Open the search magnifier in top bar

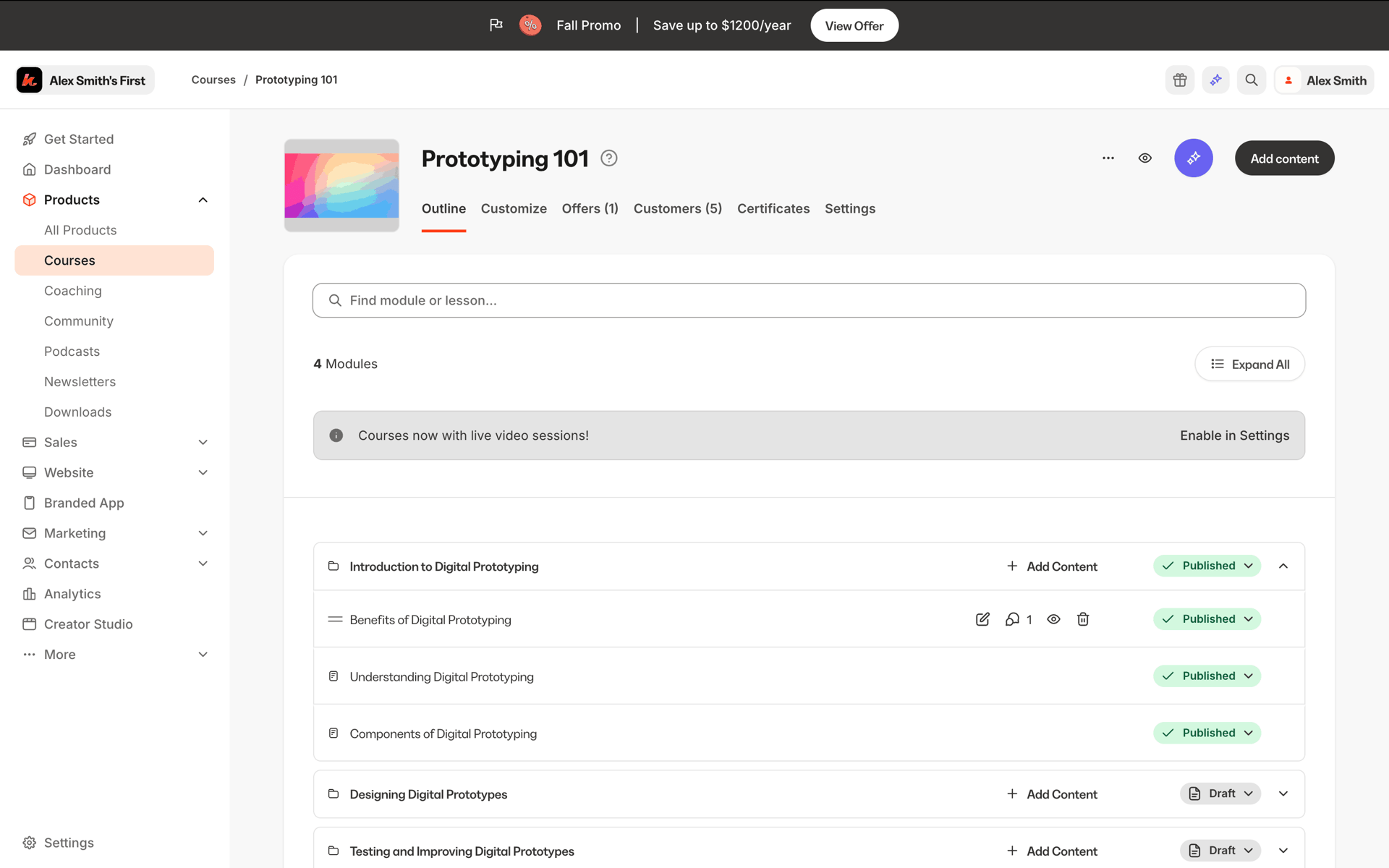[x=1252, y=80]
